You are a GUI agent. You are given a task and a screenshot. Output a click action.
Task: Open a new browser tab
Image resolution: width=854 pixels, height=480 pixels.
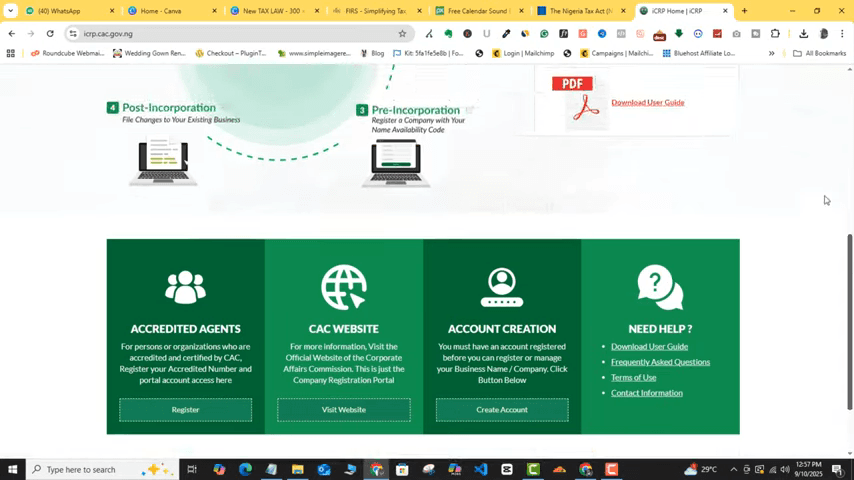(x=744, y=11)
